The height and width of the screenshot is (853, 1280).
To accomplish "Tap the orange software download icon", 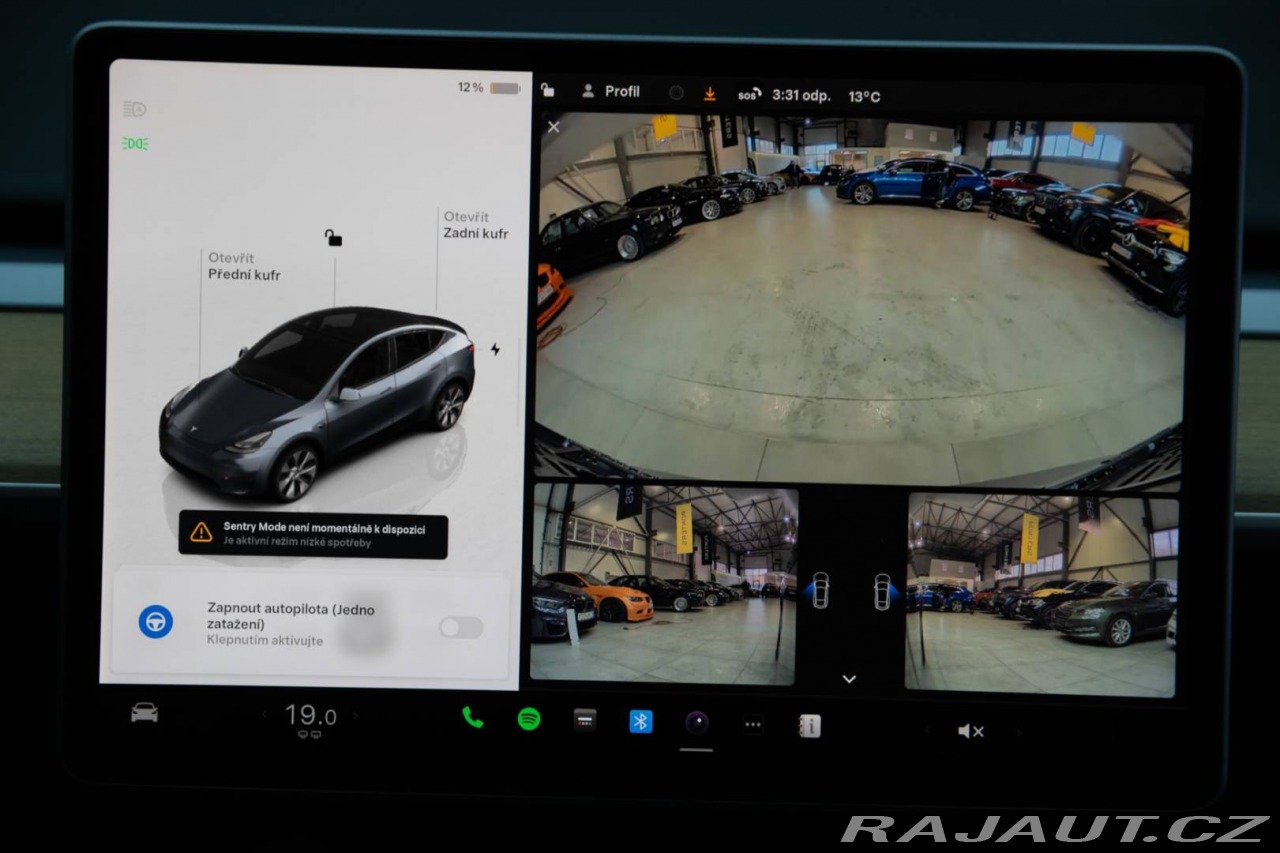I will click(710, 93).
